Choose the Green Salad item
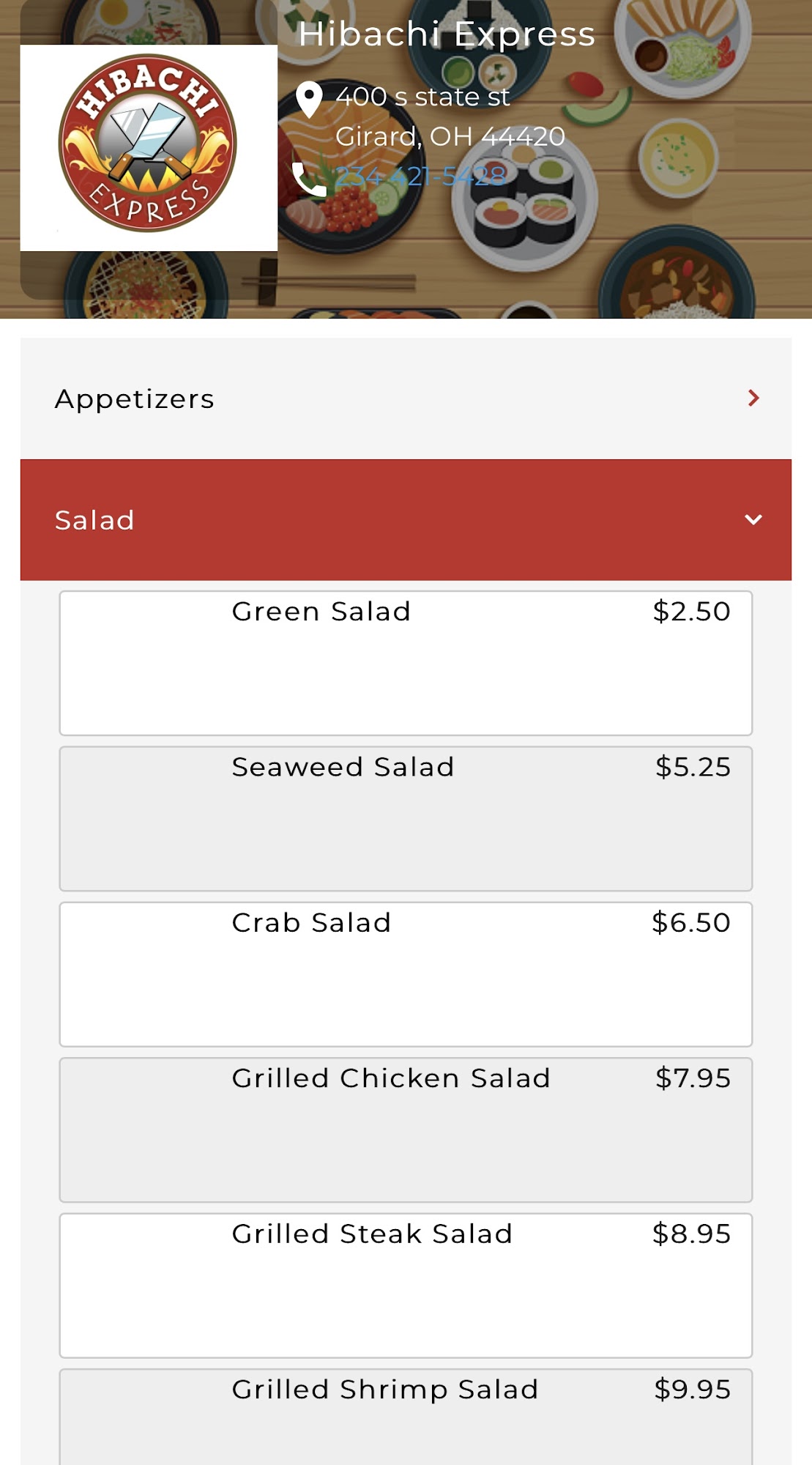Image resolution: width=812 pixels, height=1465 pixels. tap(321, 612)
